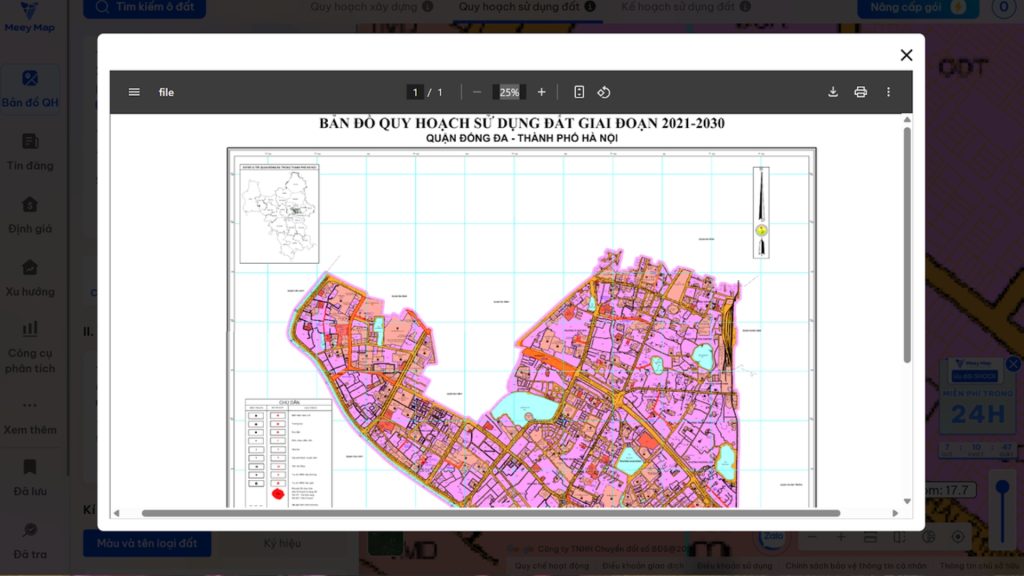Viewport: 1024px width, 576px height.
Task: Select the 25% zoom level field
Action: pyautogui.click(x=509, y=92)
